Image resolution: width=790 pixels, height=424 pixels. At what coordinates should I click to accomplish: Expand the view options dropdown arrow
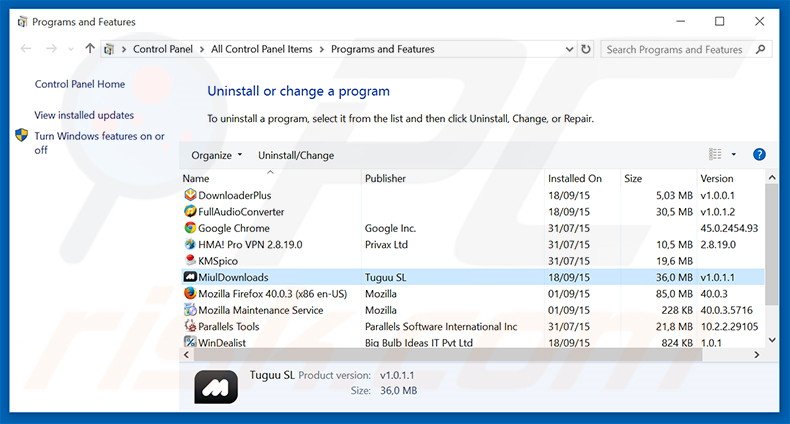(734, 155)
